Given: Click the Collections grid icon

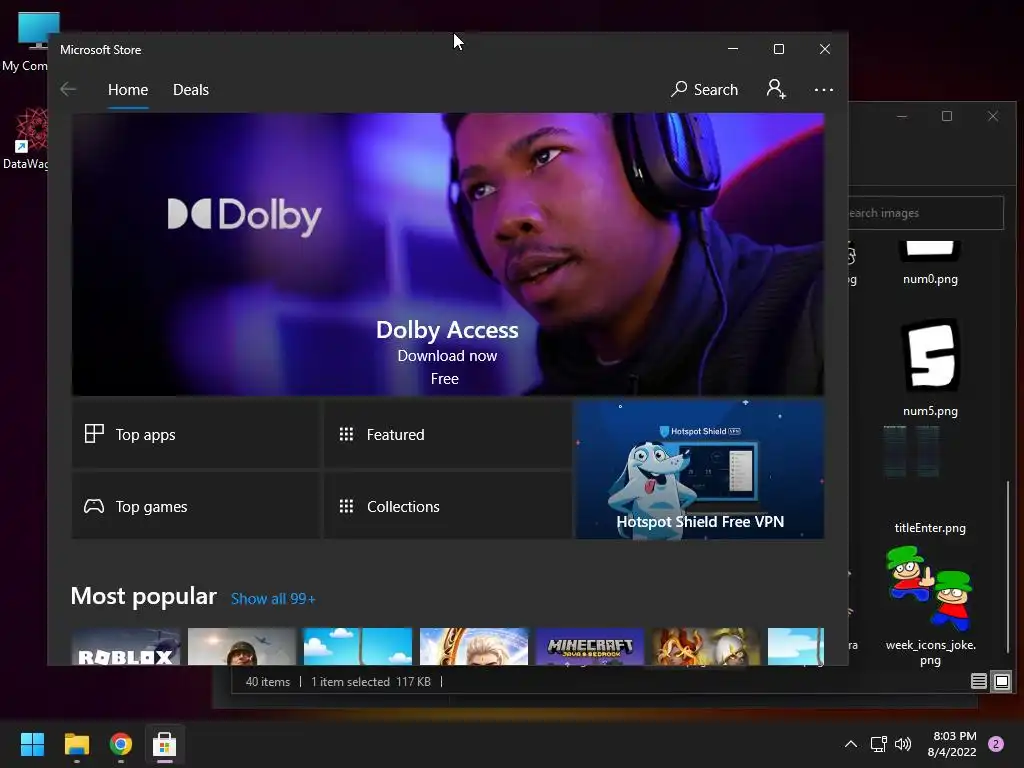Looking at the screenshot, I should (346, 506).
